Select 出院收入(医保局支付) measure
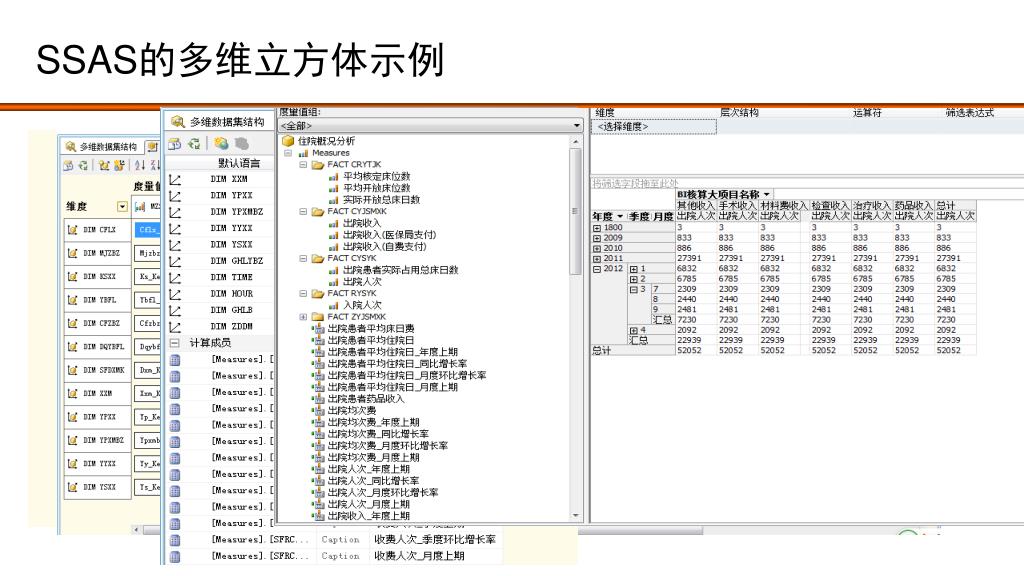The height and width of the screenshot is (576, 1024). click(x=389, y=235)
